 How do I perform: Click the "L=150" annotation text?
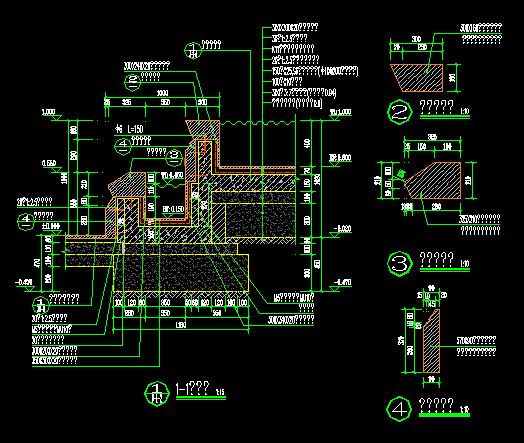tap(135, 129)
